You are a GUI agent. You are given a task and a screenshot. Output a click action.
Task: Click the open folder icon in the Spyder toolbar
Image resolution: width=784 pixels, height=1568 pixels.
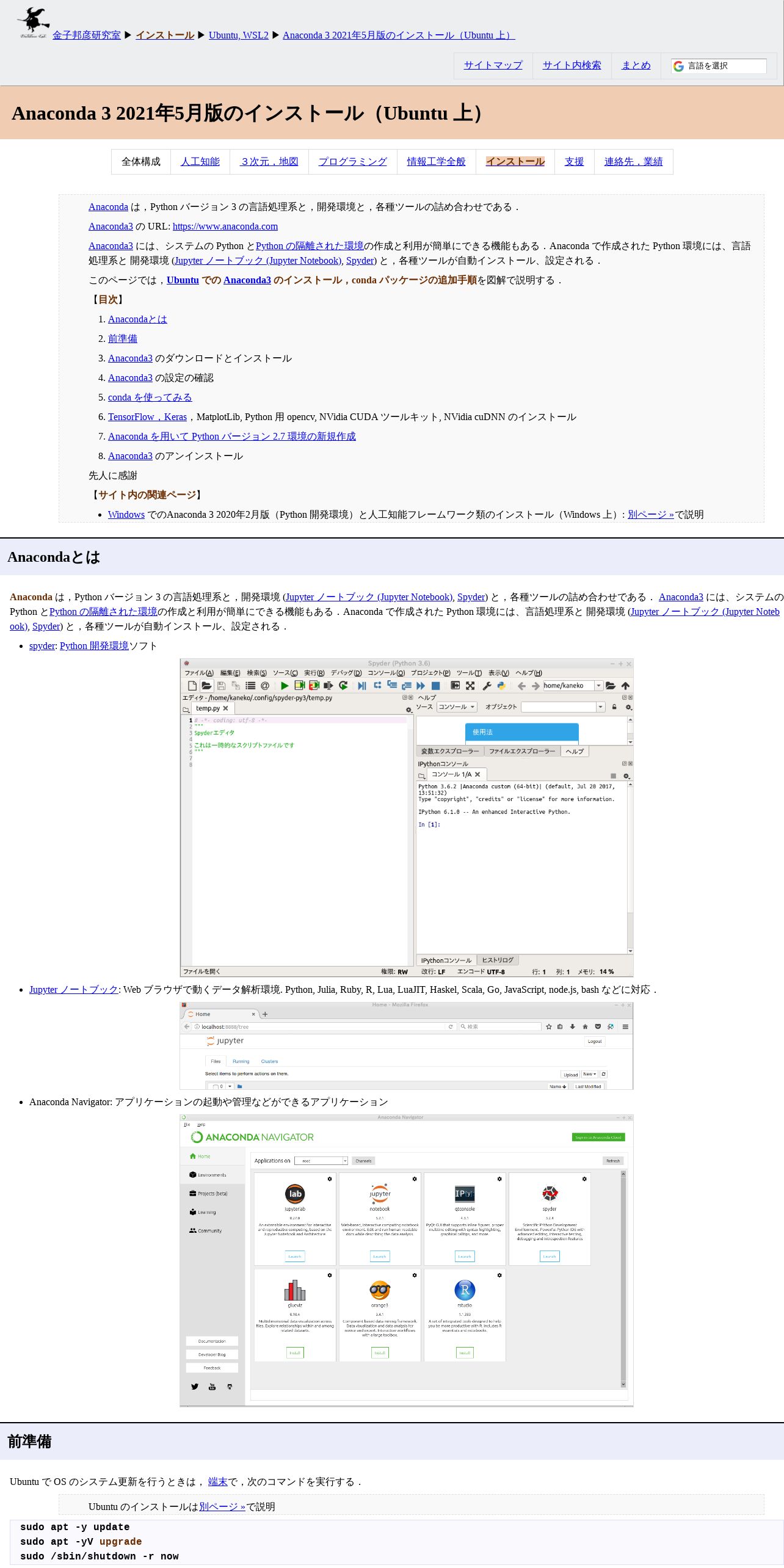(206, 686)
